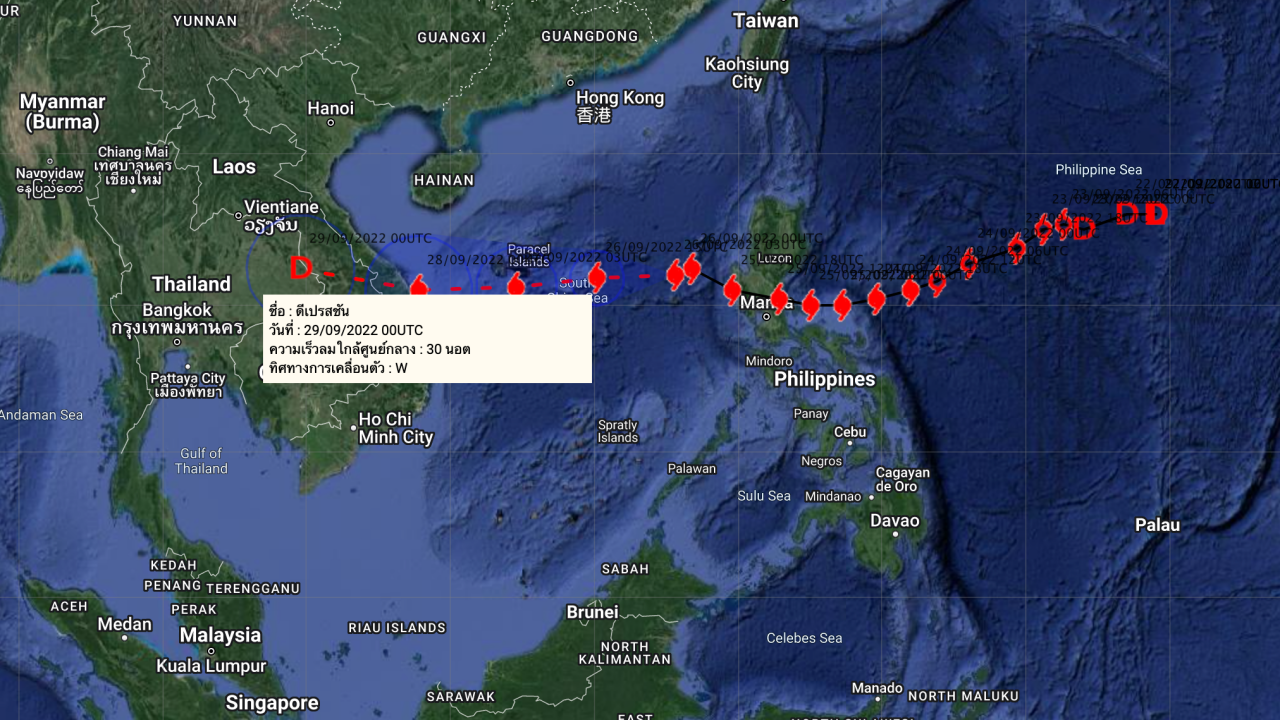This screenshot has width=1280, height=720.
Task: Select storm marker on Vietnam coast
Action: pyautogui.click(x=419, y=288)
